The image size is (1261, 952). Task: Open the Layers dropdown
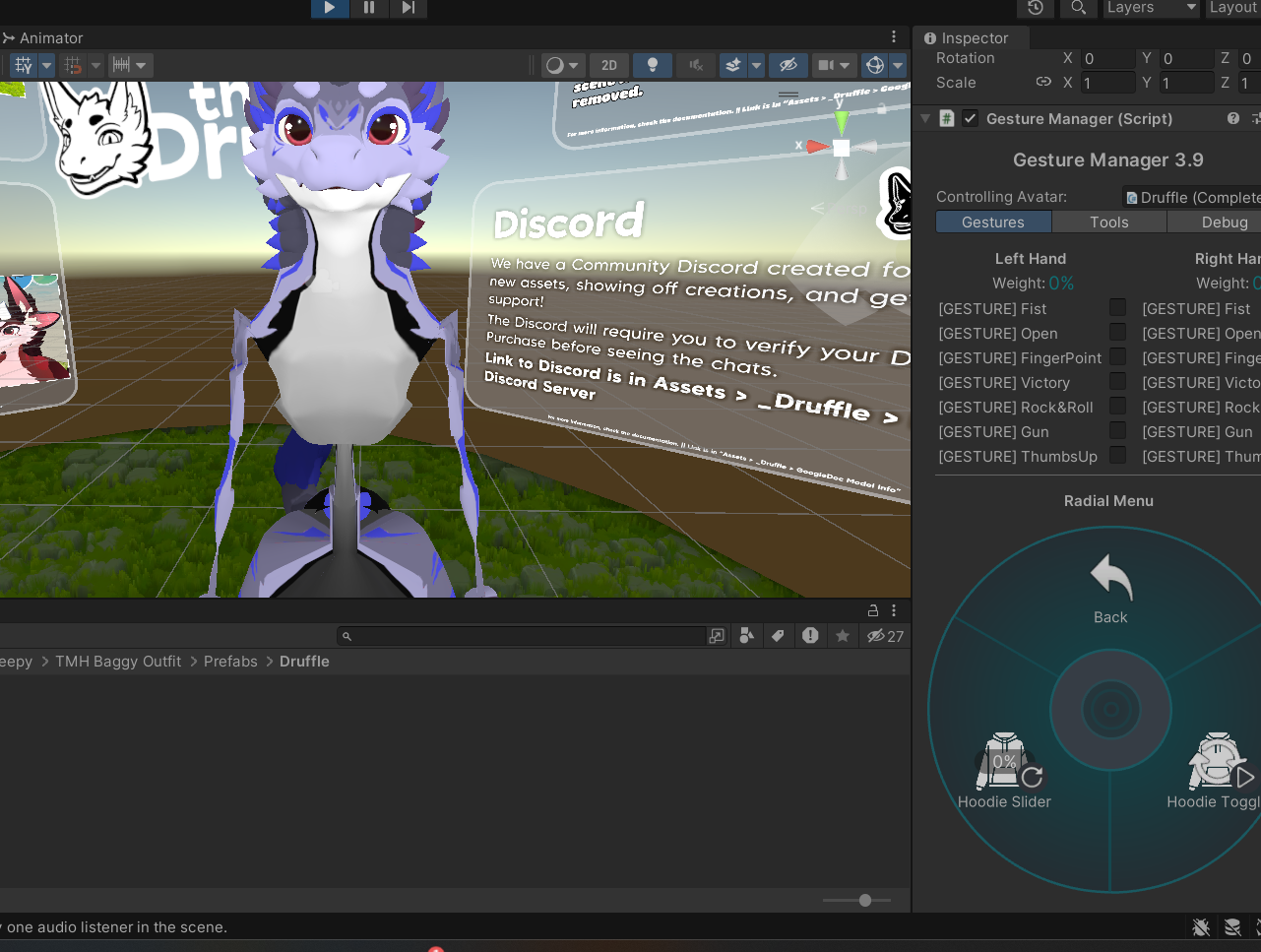pyautogui.click(x=1150, y=8)
